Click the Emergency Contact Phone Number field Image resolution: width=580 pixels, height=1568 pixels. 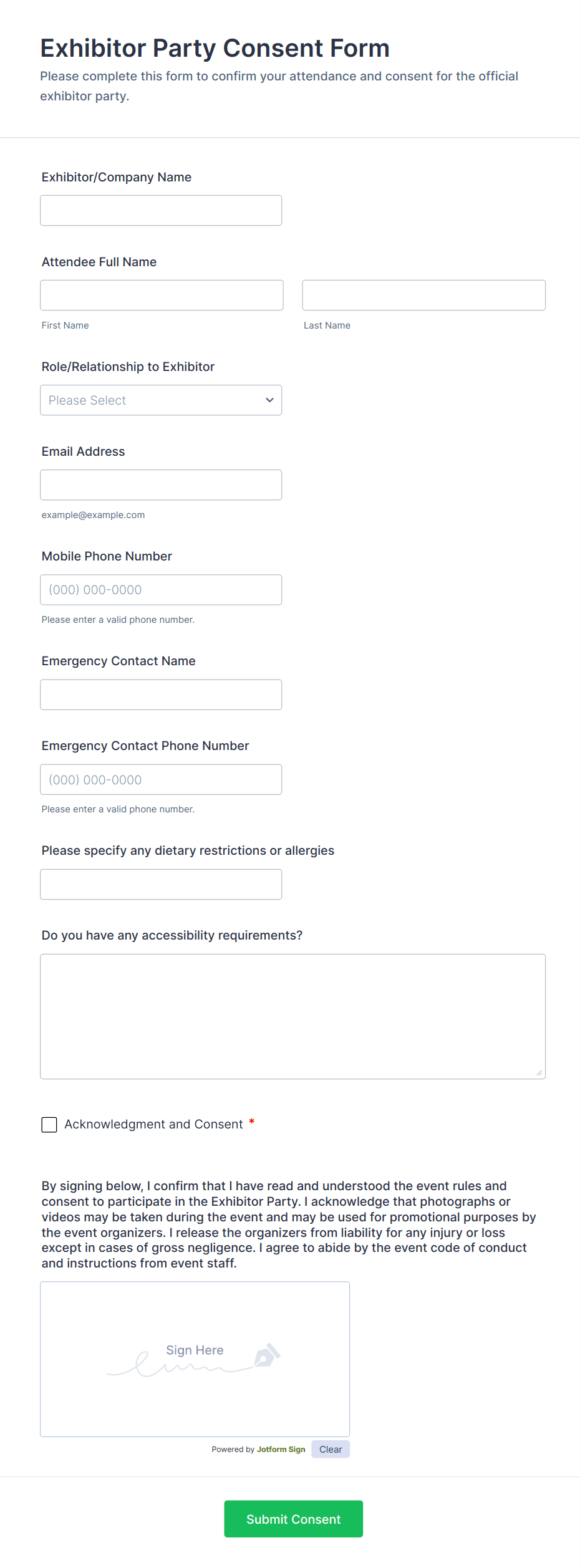161,779
